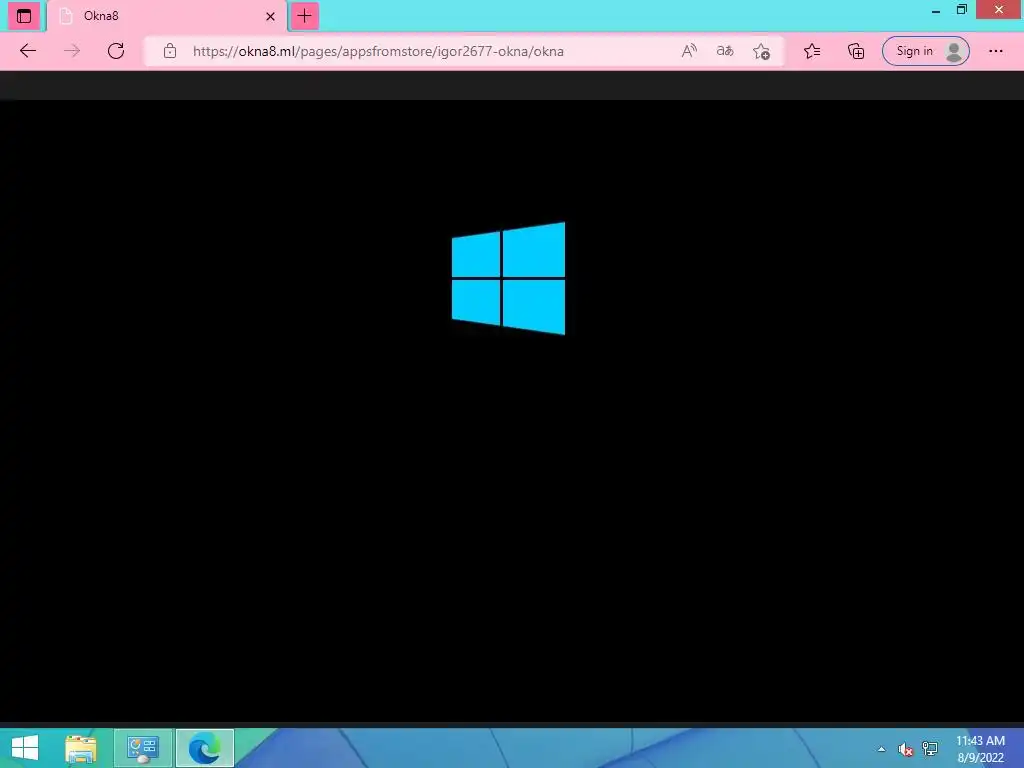
Task: Go back to previous page
Action: (27, 51)
